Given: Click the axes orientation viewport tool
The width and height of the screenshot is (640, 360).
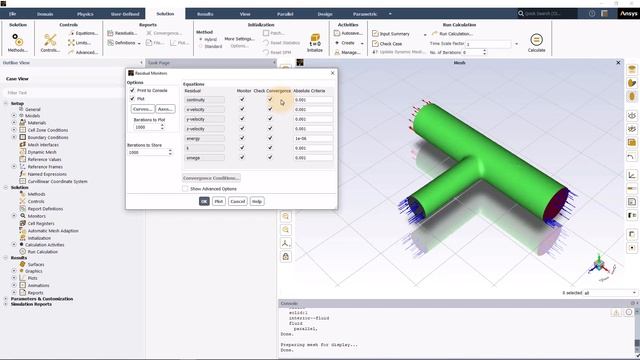Looking at the screenshot, I should tap(286, 243).
